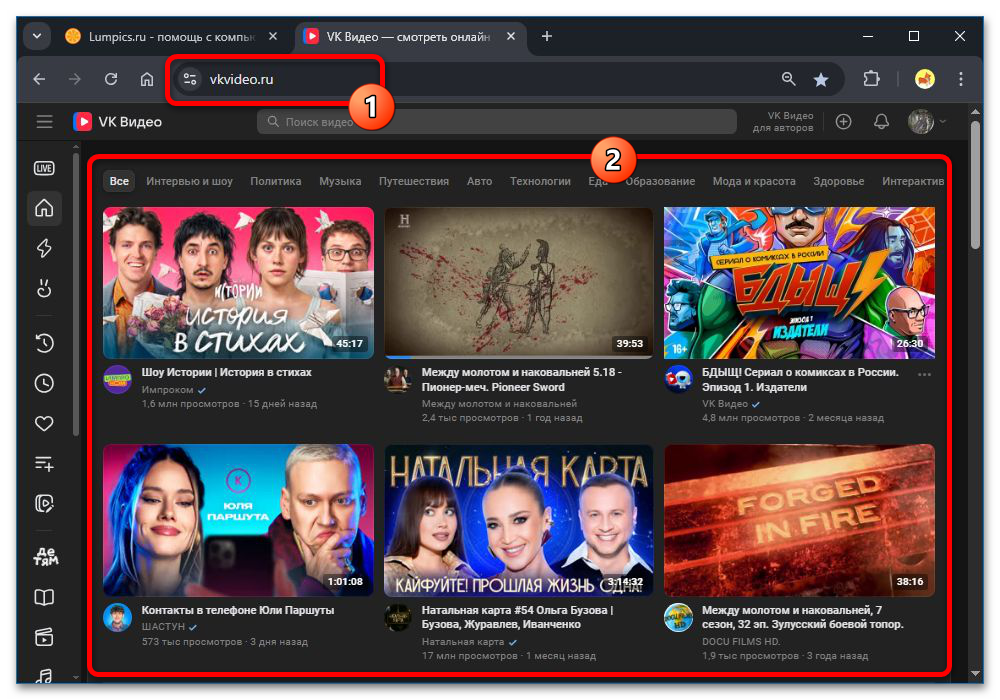
Task: Open the Натальная карта channel avatar
Action: [398, 618]
